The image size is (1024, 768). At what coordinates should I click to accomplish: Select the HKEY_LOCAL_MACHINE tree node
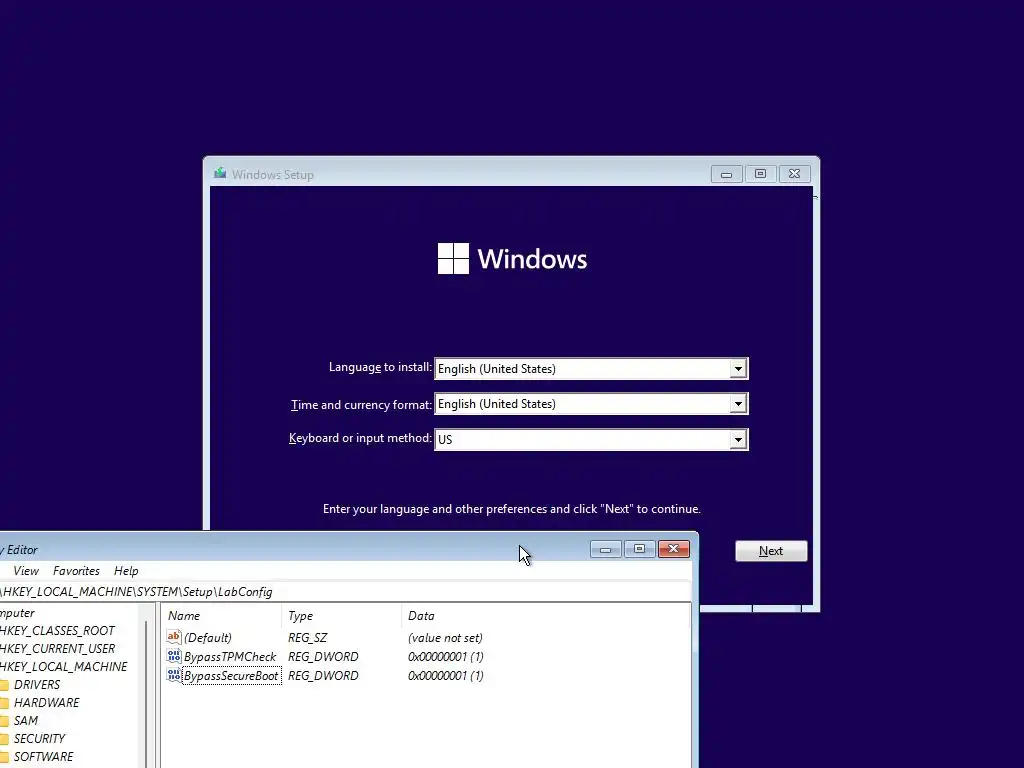pos(63,667)
